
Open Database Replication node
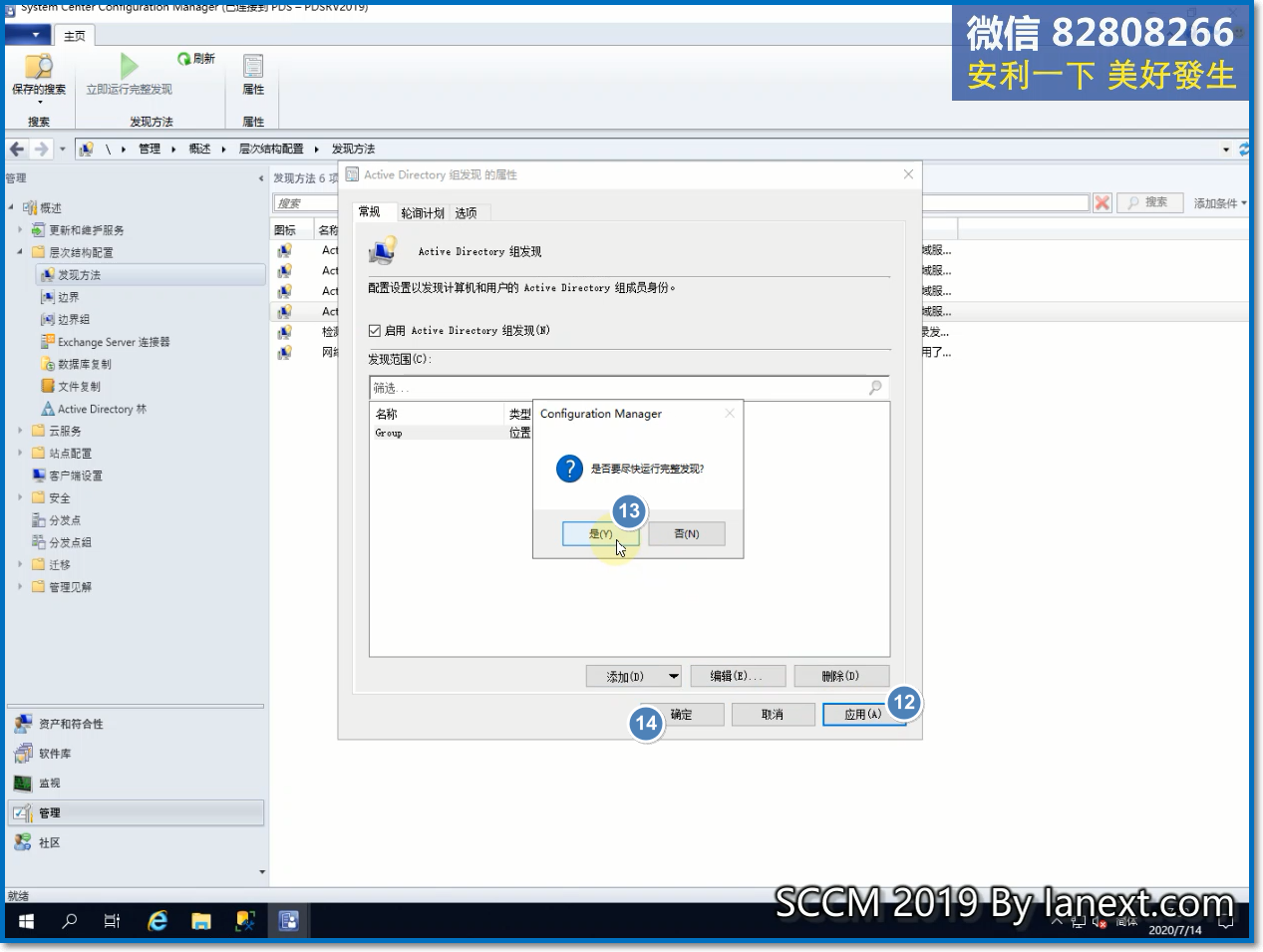(x=84, y=364)
